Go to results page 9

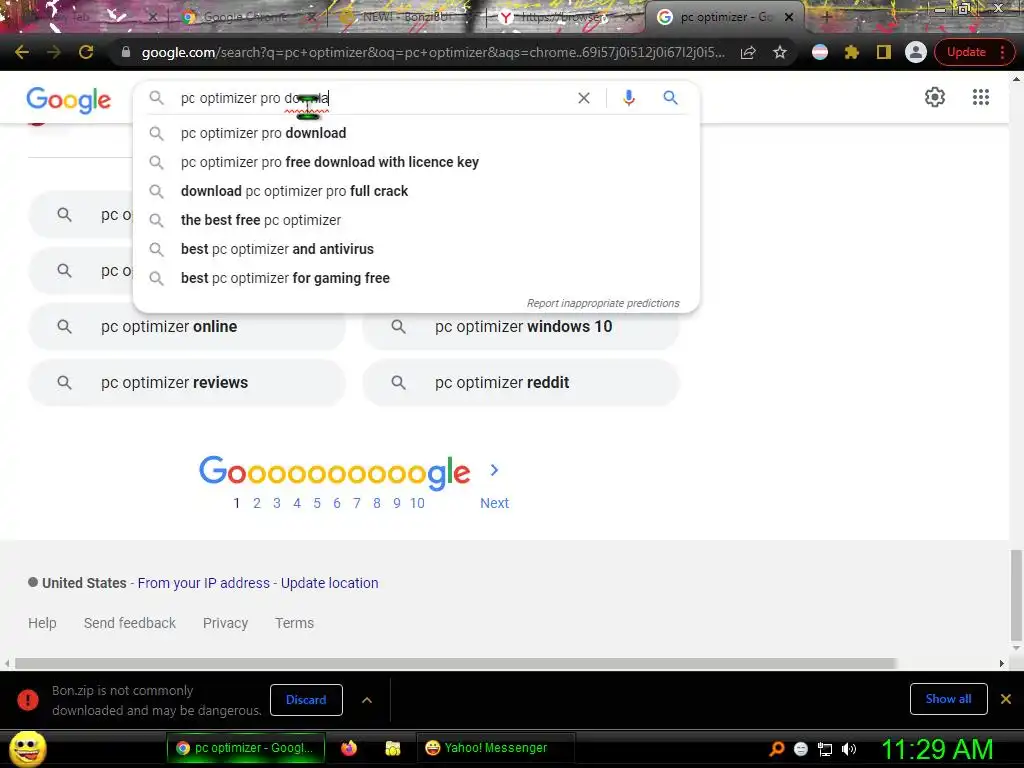click(x=396, y=503)
